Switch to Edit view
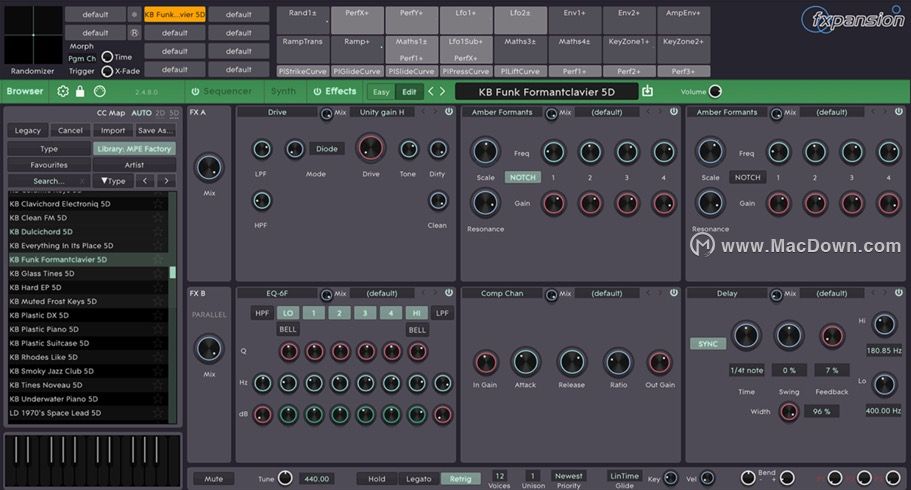Image resolution: width=911 pixels, height=490 pixels. pos(409,92)
